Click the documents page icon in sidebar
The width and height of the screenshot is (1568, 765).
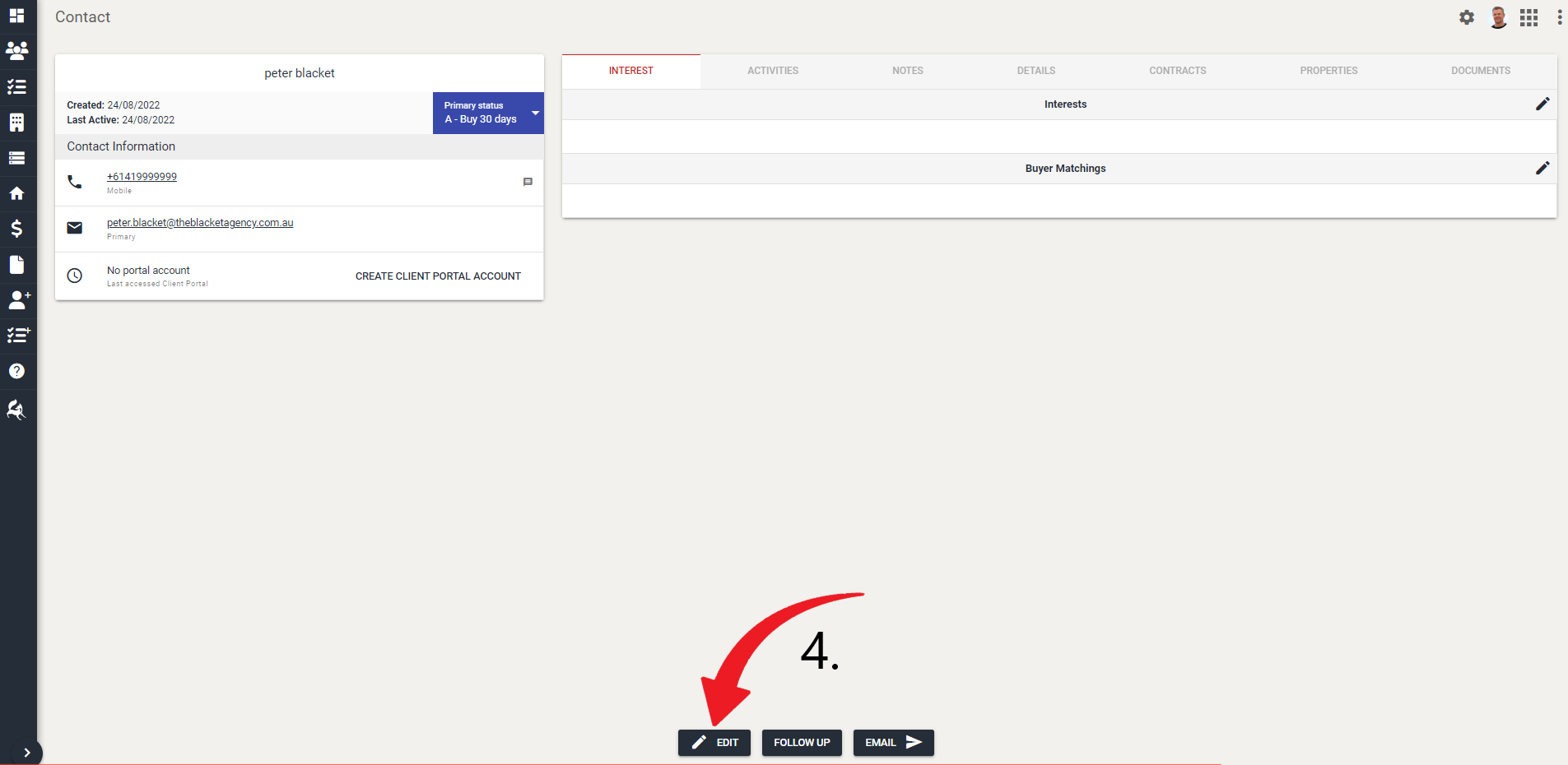[x=16, y=264]
